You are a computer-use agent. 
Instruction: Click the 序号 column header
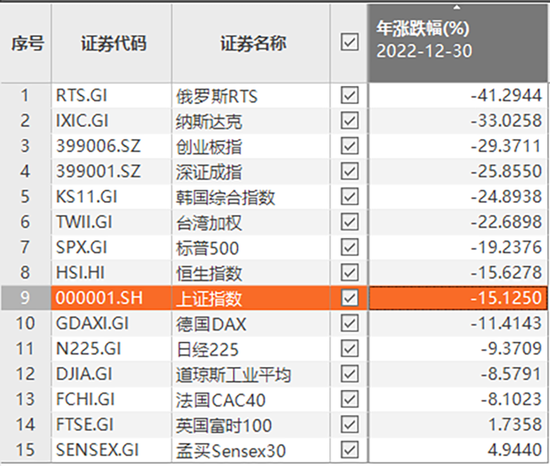pyautogui.click(x=26, y=43)
